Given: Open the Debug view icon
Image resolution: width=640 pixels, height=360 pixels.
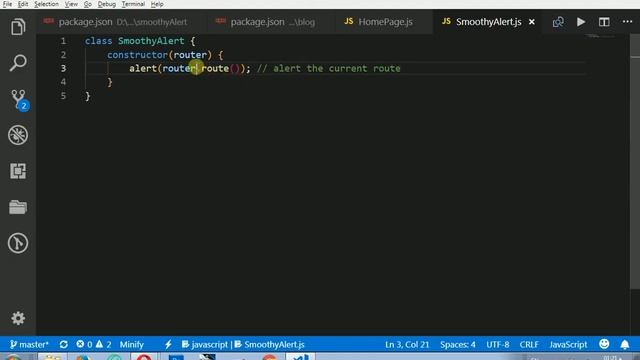Looking at the screenshot, I should [x=18, y=135].
